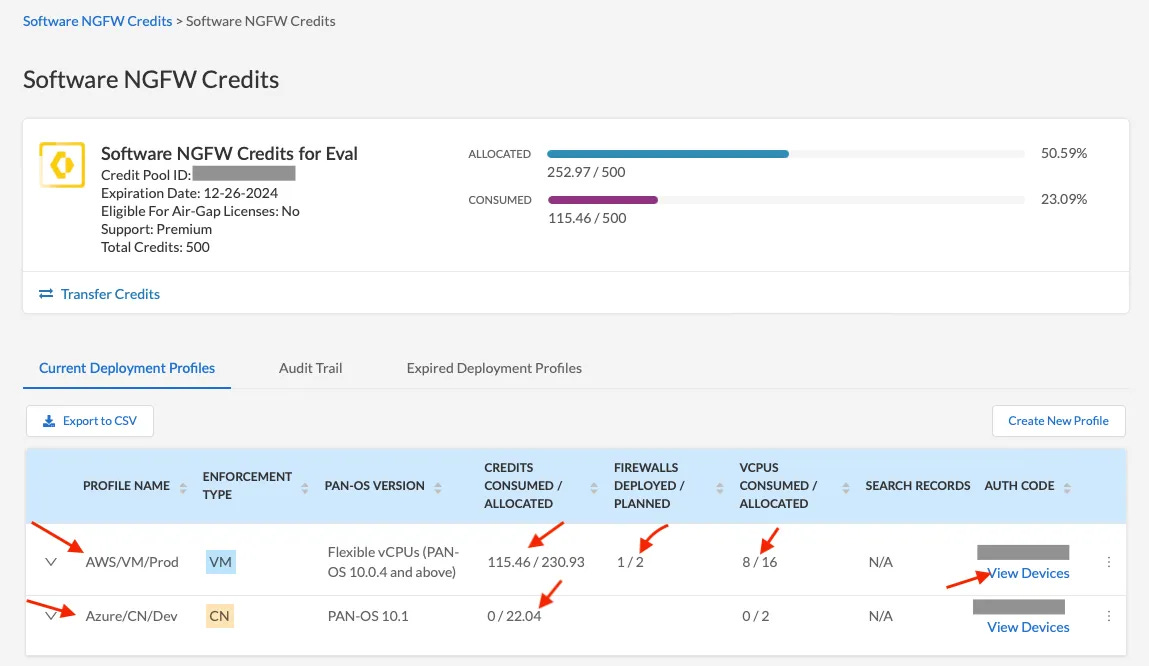Screen dimensions: 1149x666
Task: Click the Support: Premium text
Action: (x=156, y=229)
